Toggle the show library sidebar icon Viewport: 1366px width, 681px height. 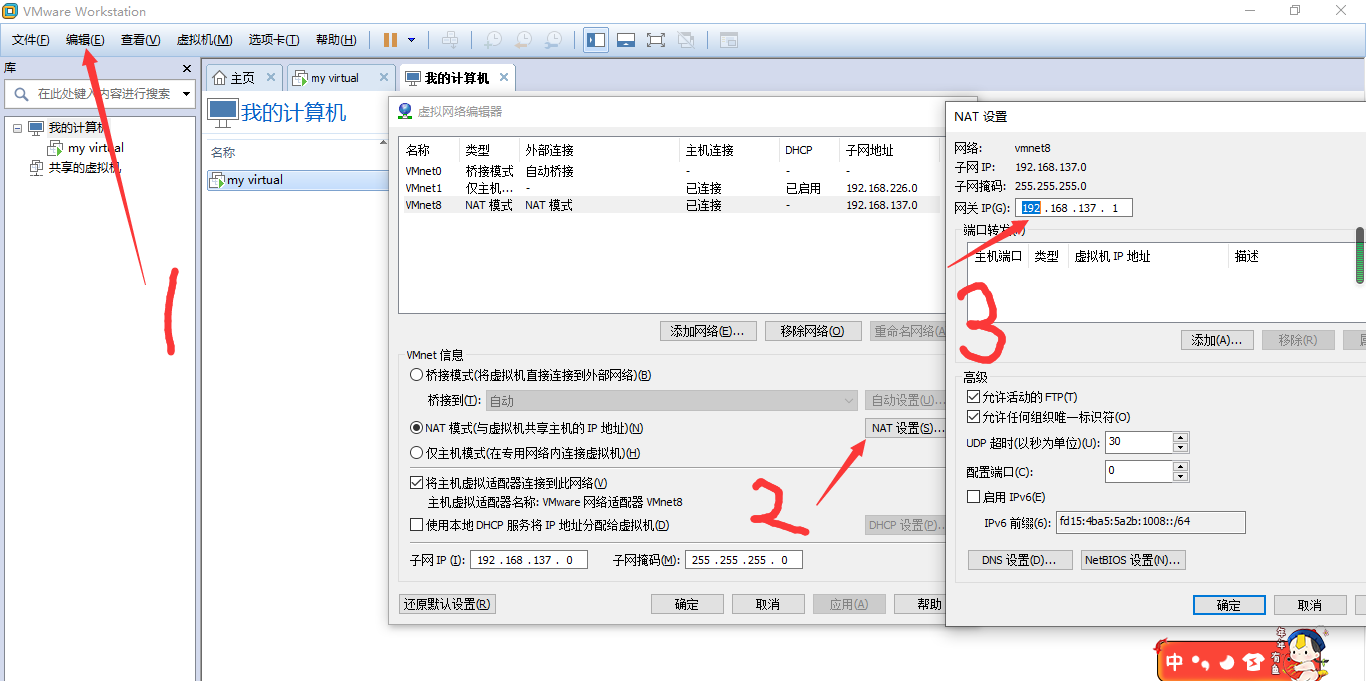click(x=596, y=40)
